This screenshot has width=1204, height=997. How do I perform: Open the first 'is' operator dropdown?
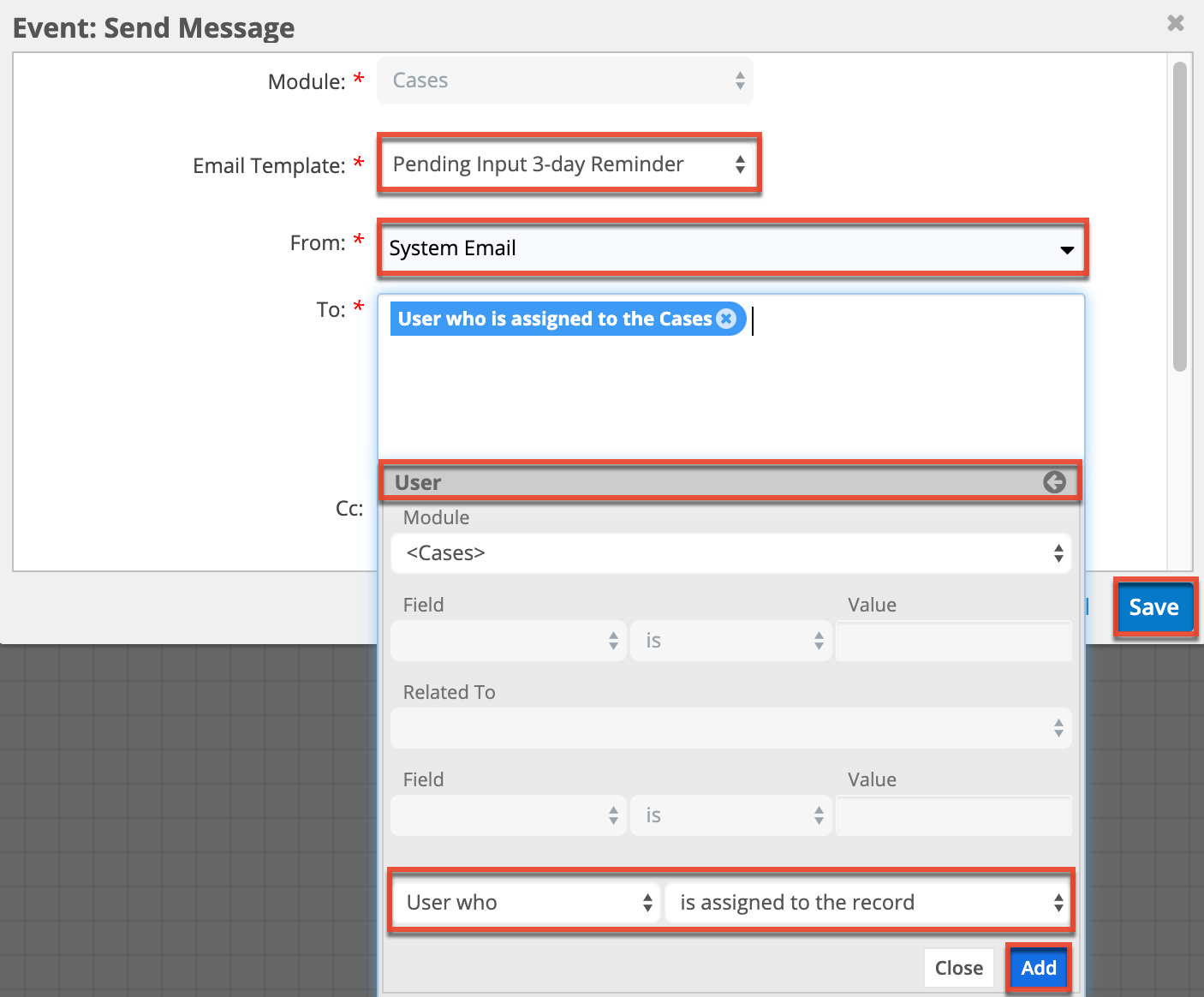coord(731,641)
